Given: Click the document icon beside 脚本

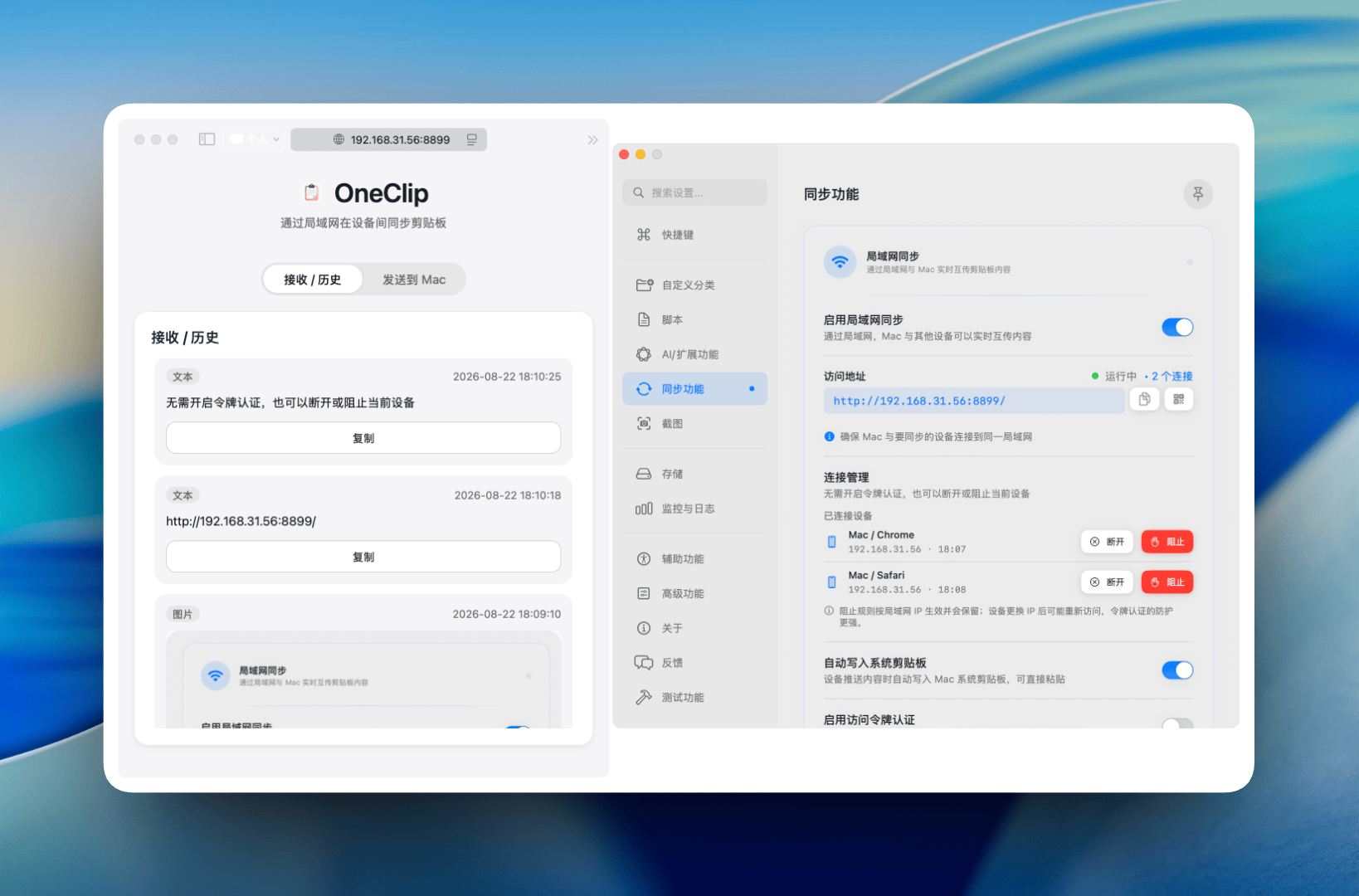Looking at the screenshot, I should coord(644,319).
